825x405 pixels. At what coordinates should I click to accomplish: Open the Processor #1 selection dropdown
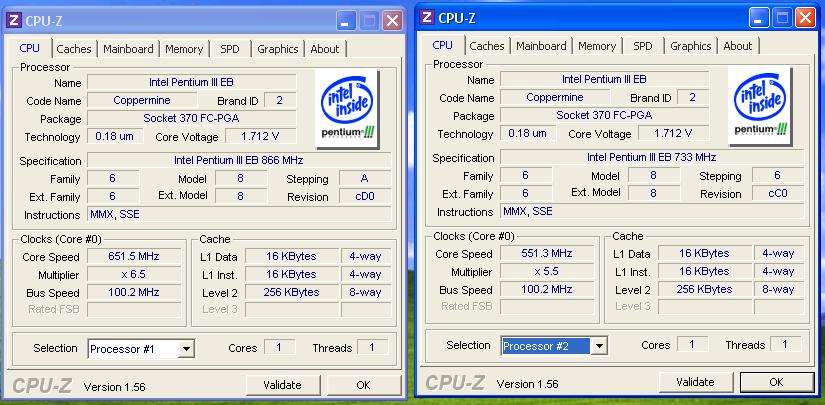click(186, 349)
